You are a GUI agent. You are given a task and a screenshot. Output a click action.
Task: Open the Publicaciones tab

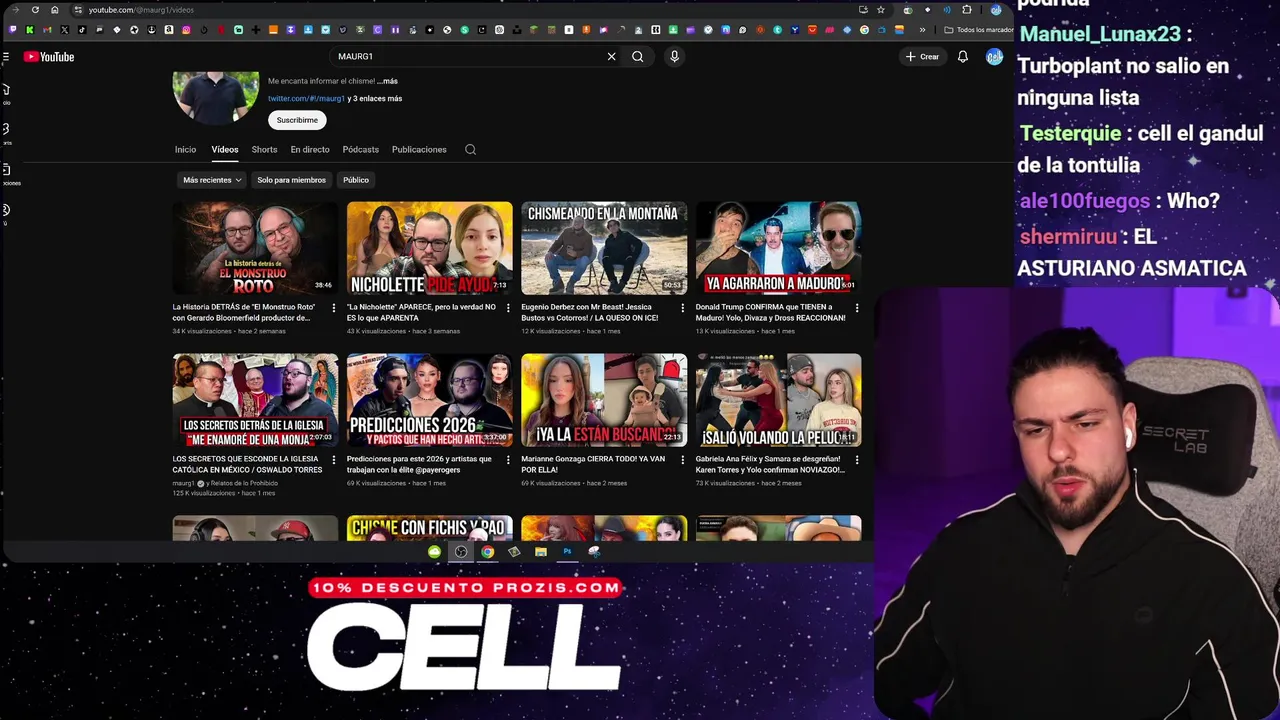419,150
